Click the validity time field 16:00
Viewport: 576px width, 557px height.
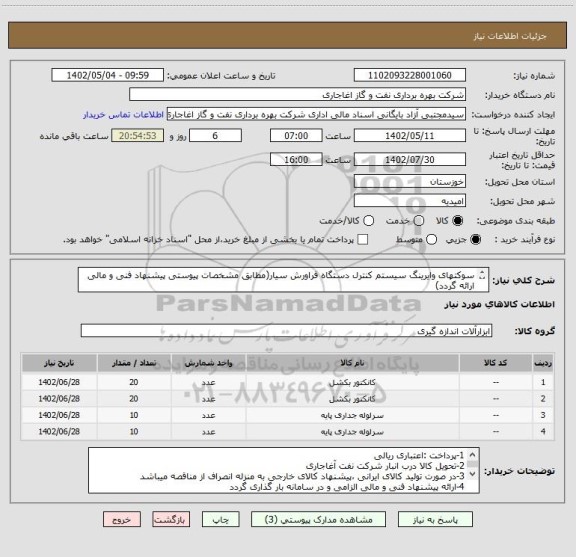(296, 159)
